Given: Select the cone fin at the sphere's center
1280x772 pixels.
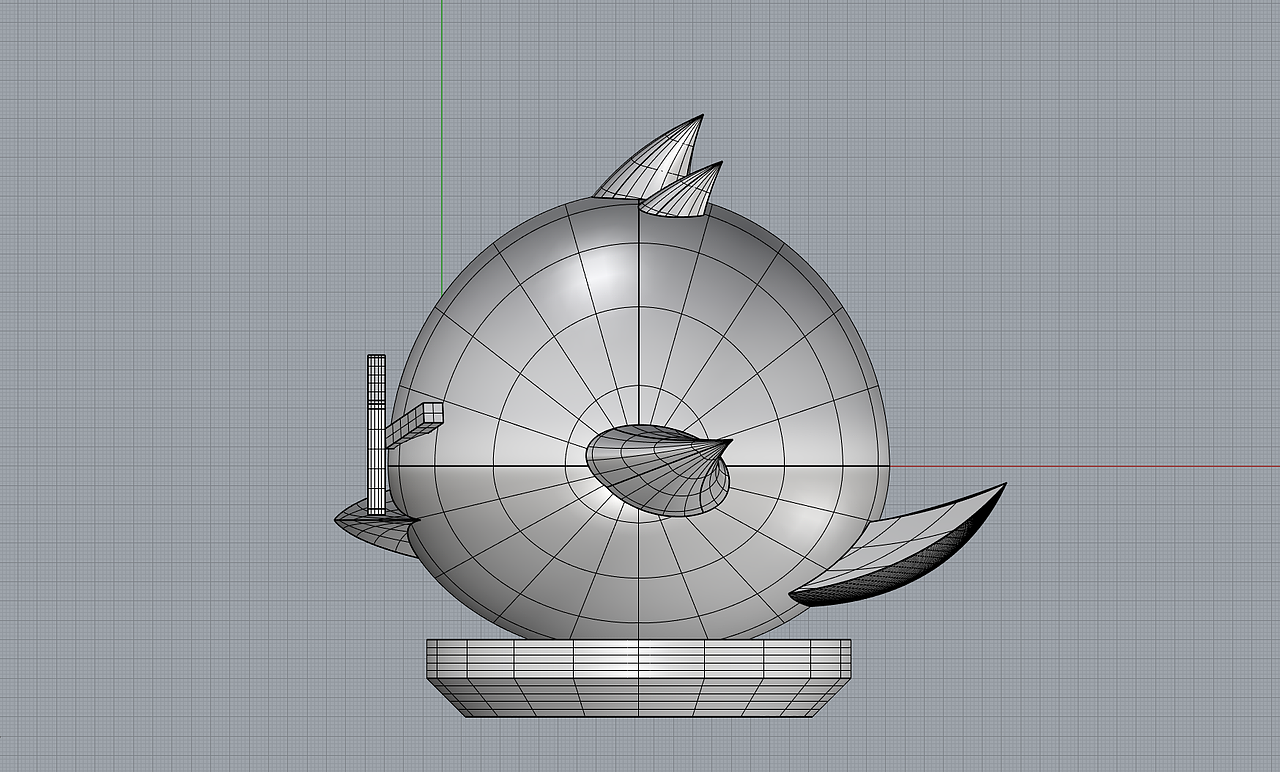Looking at the screenshot, I should click(657, 471).
